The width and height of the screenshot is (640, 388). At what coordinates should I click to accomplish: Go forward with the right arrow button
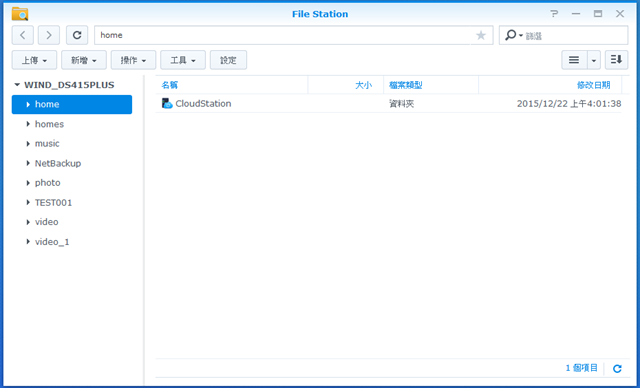coord(49,35)
